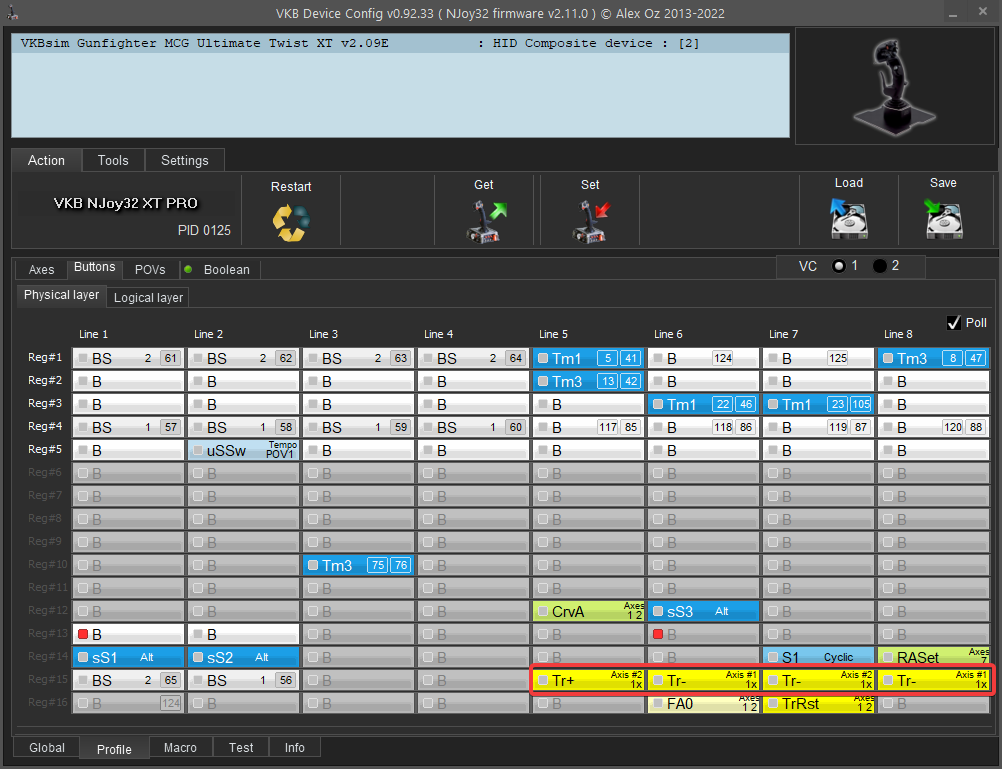Click the Save profile disk icon
Viewport: 1002px width, 769px height.
[x=943, y=218]
